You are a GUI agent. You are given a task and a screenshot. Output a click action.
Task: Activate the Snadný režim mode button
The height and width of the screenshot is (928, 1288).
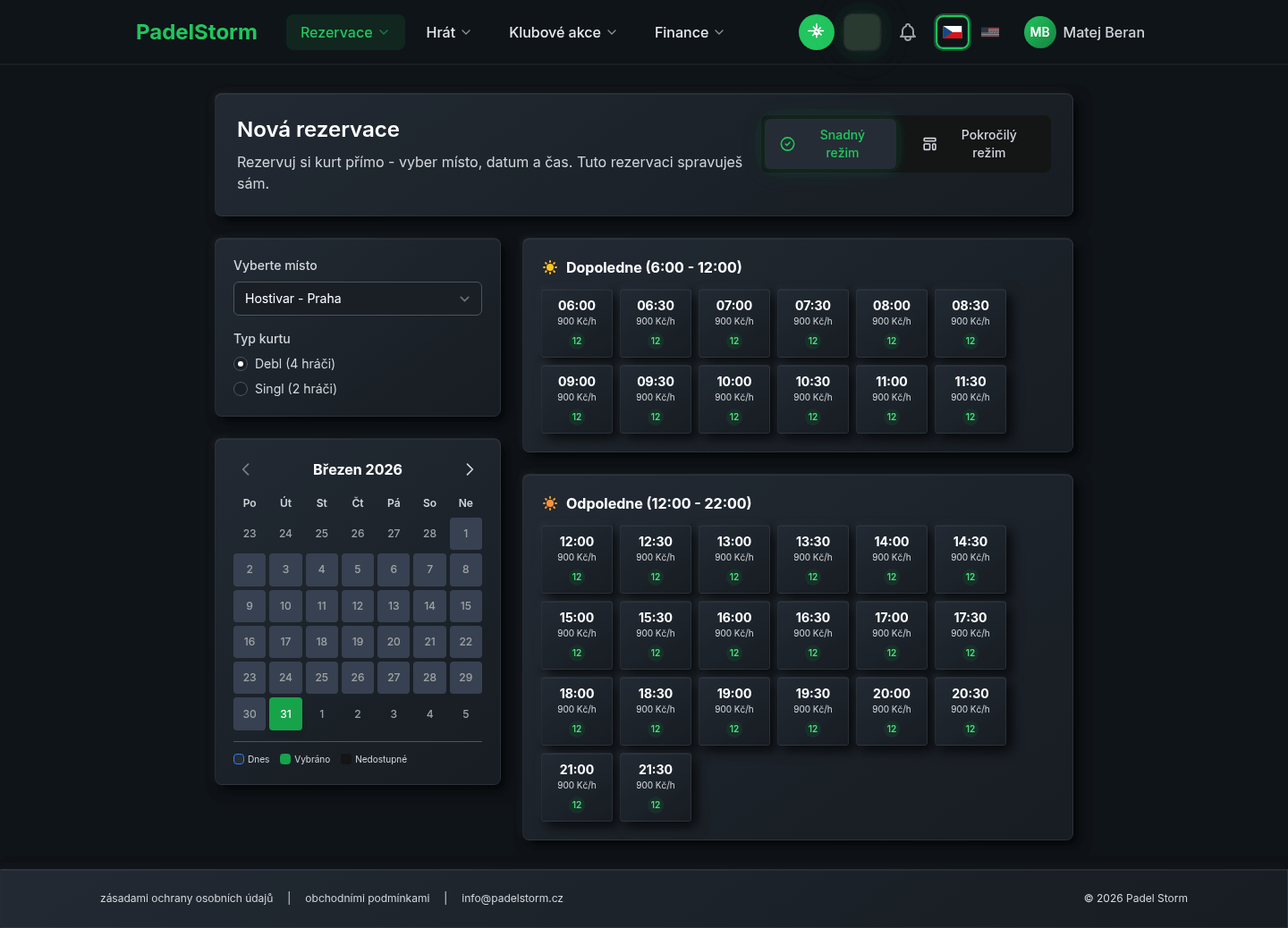tap(830, 144)
